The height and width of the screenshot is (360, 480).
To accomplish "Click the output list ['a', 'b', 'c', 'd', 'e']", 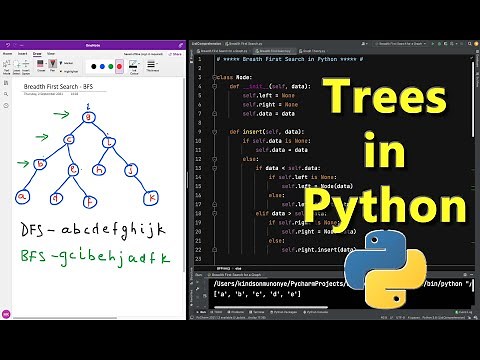I will pyautogui.click(x=257, y=294).
